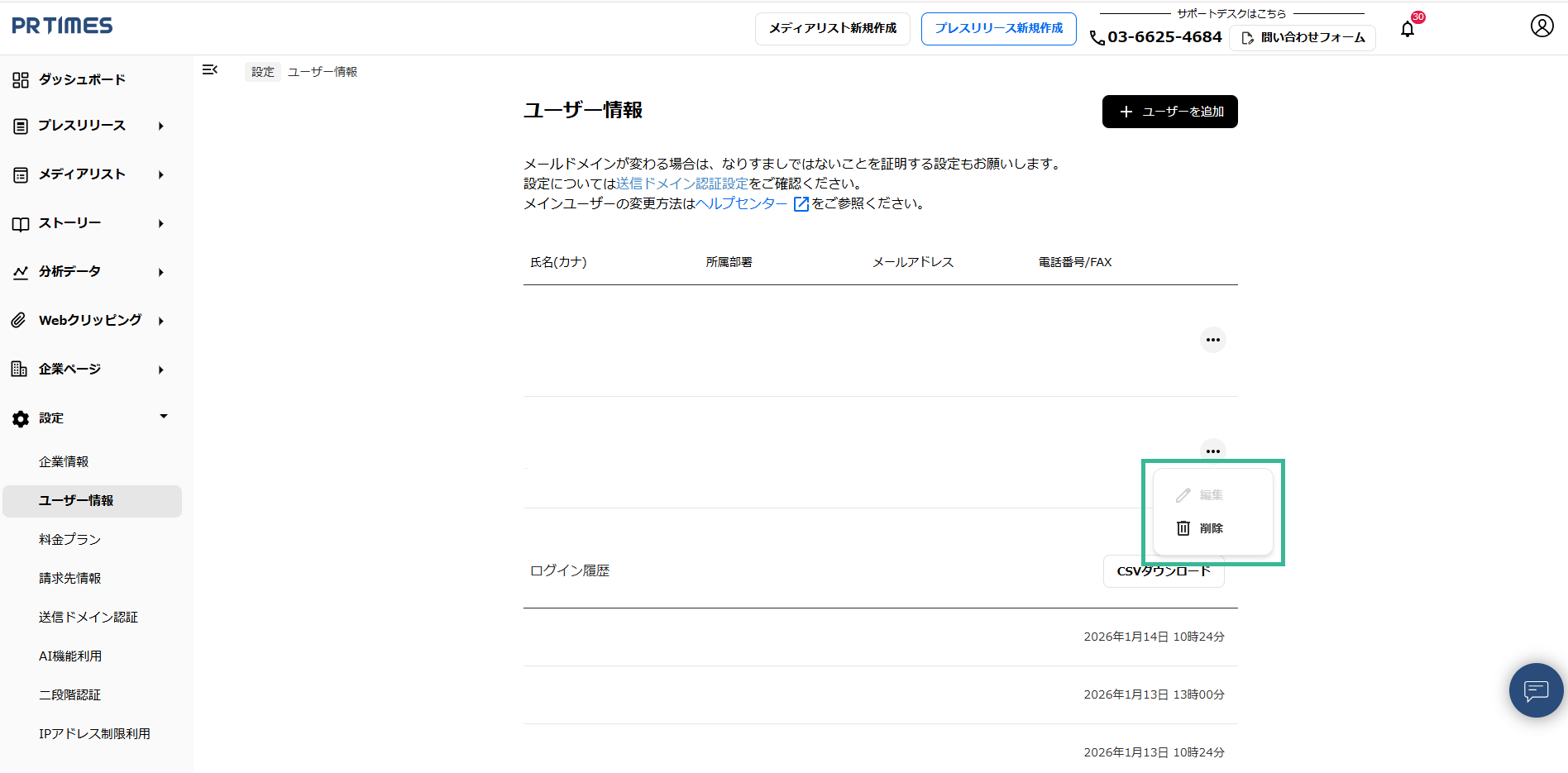Open the 分析データ analytics icon
The image size is (1568, 773).
[20, 271]
